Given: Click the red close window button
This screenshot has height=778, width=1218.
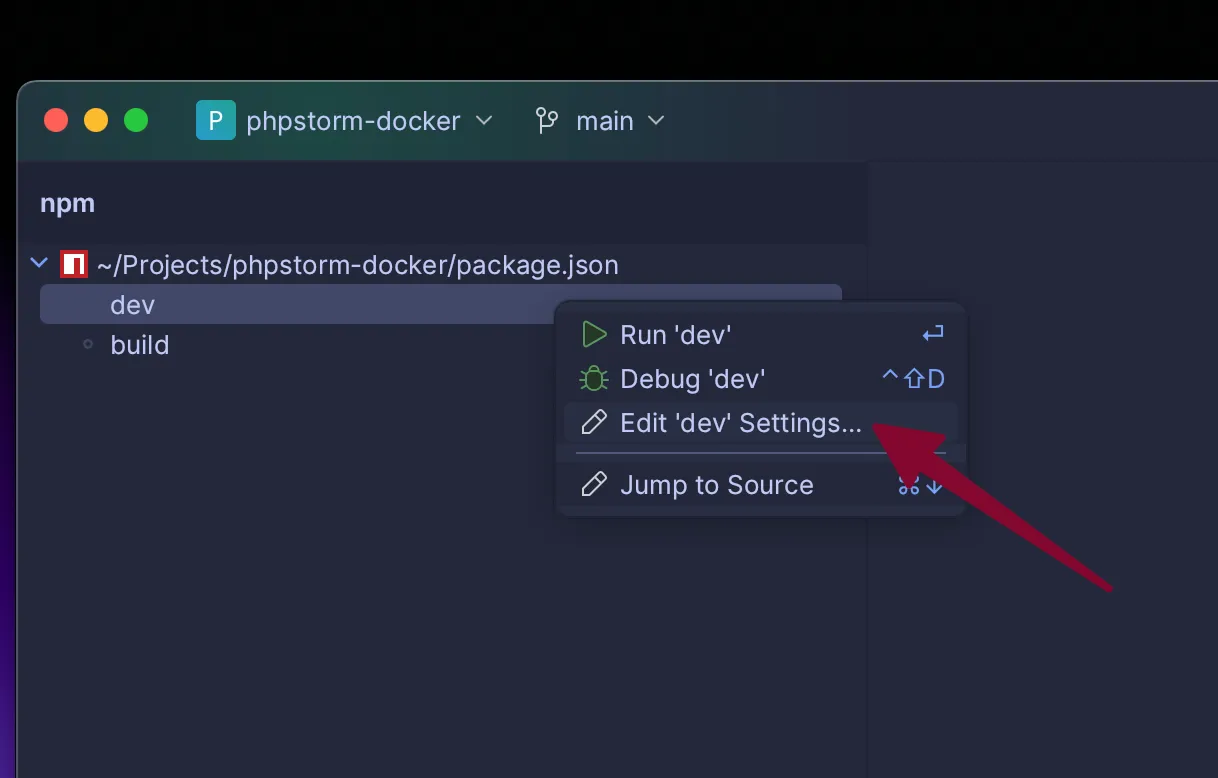Looking at the screenshot, I should (56, 121).
